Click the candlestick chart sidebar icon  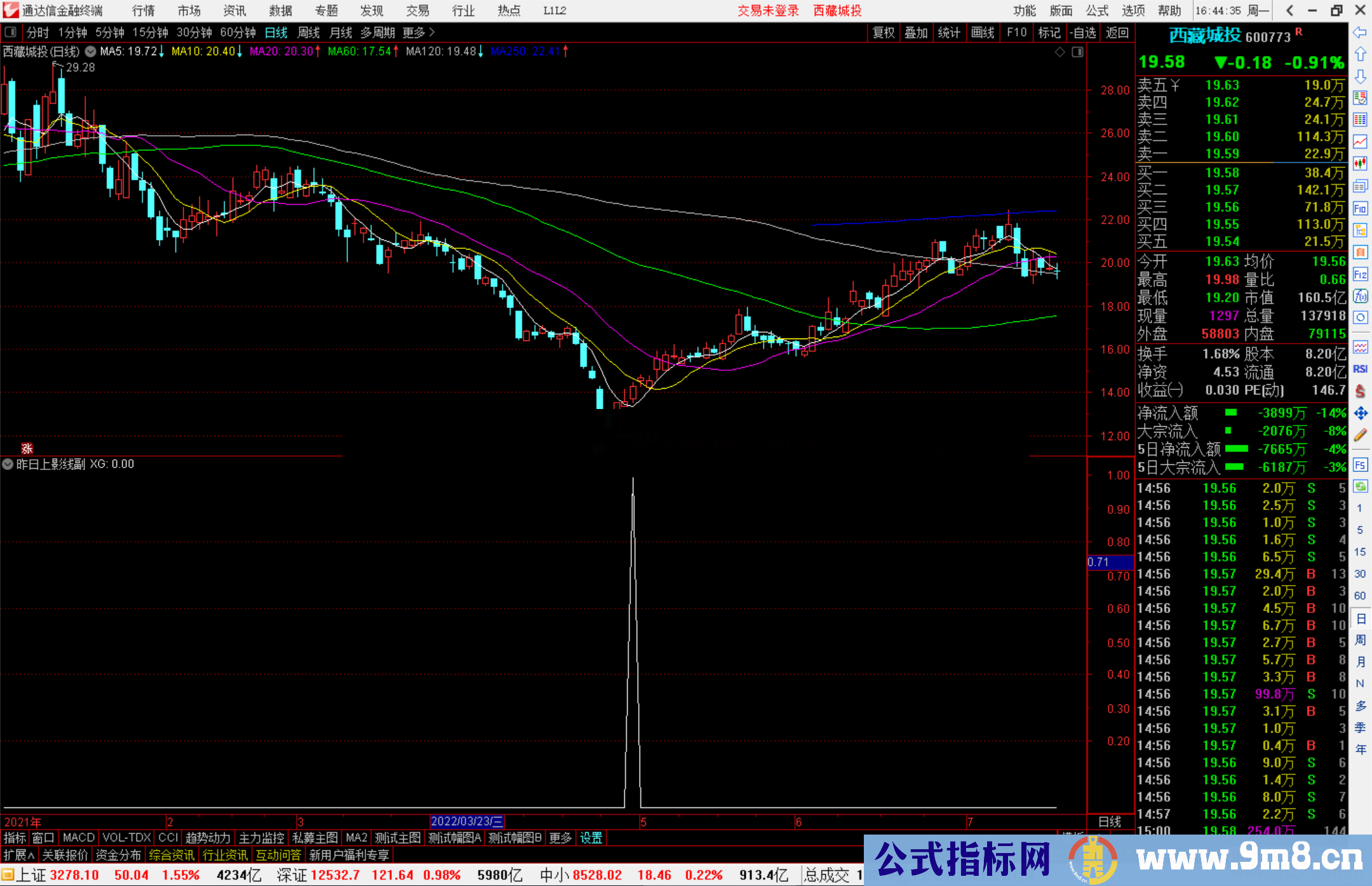[1360, 163]
